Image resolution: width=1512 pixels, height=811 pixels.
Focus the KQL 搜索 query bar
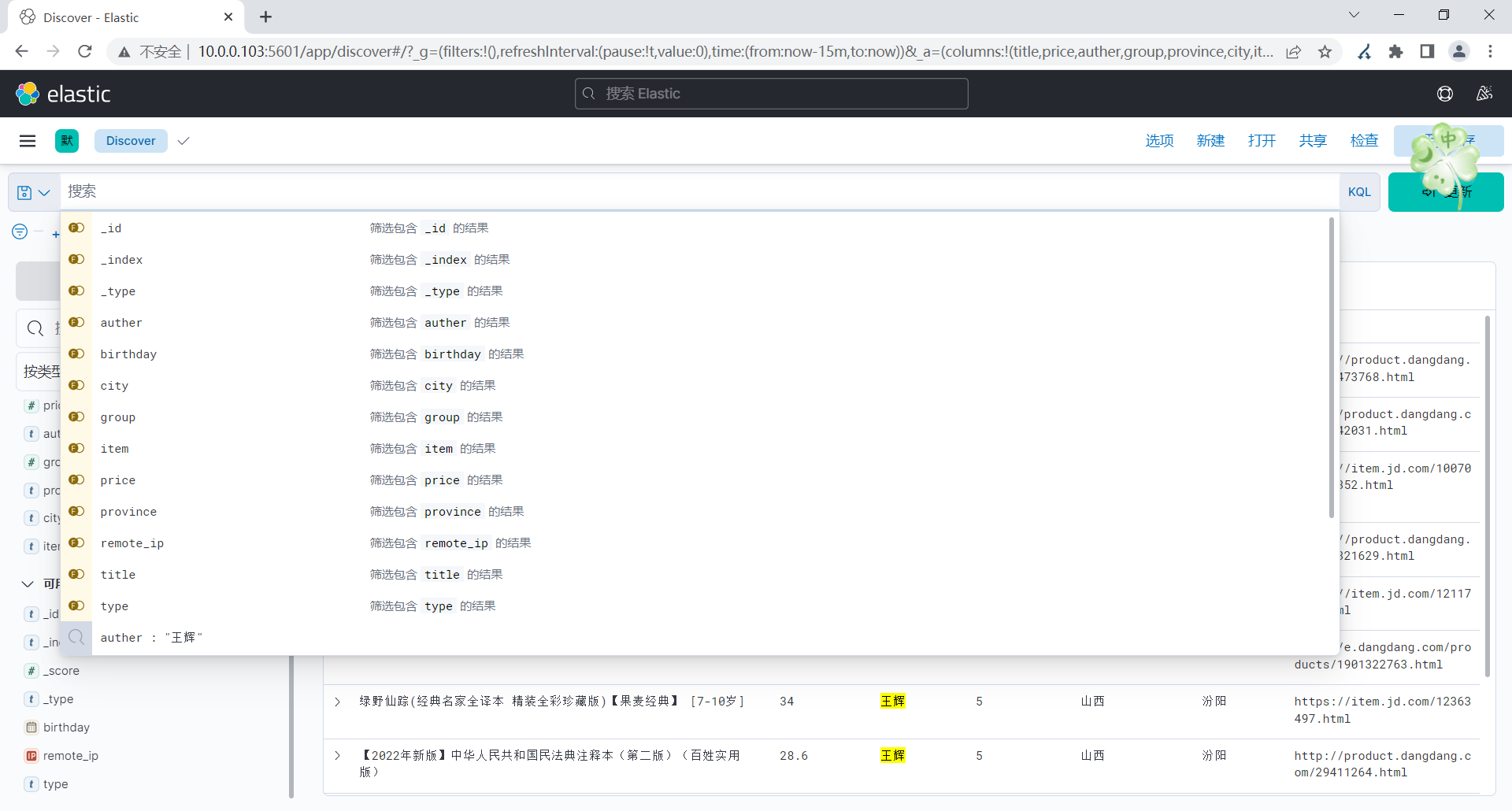pos(699,191)
